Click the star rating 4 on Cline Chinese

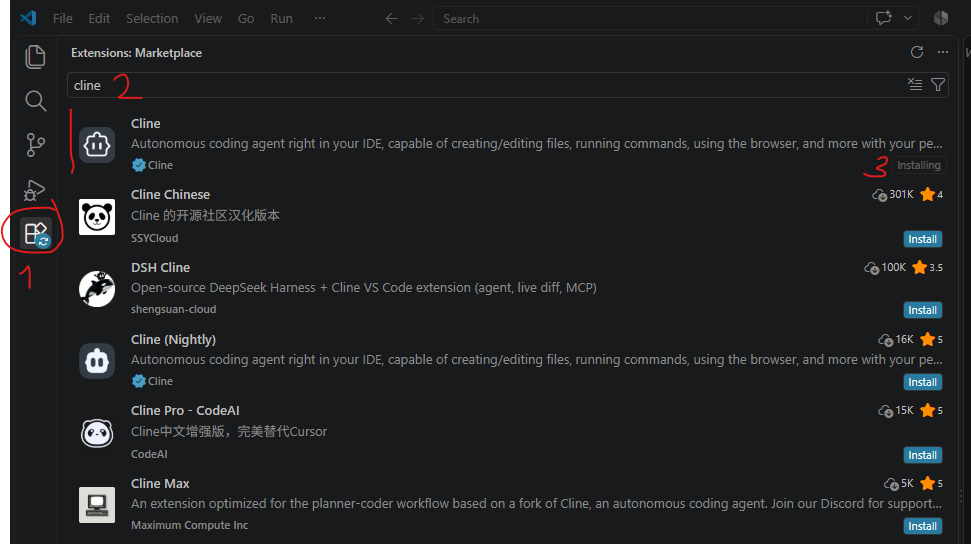pyautogui.click(x=932, y=195)
